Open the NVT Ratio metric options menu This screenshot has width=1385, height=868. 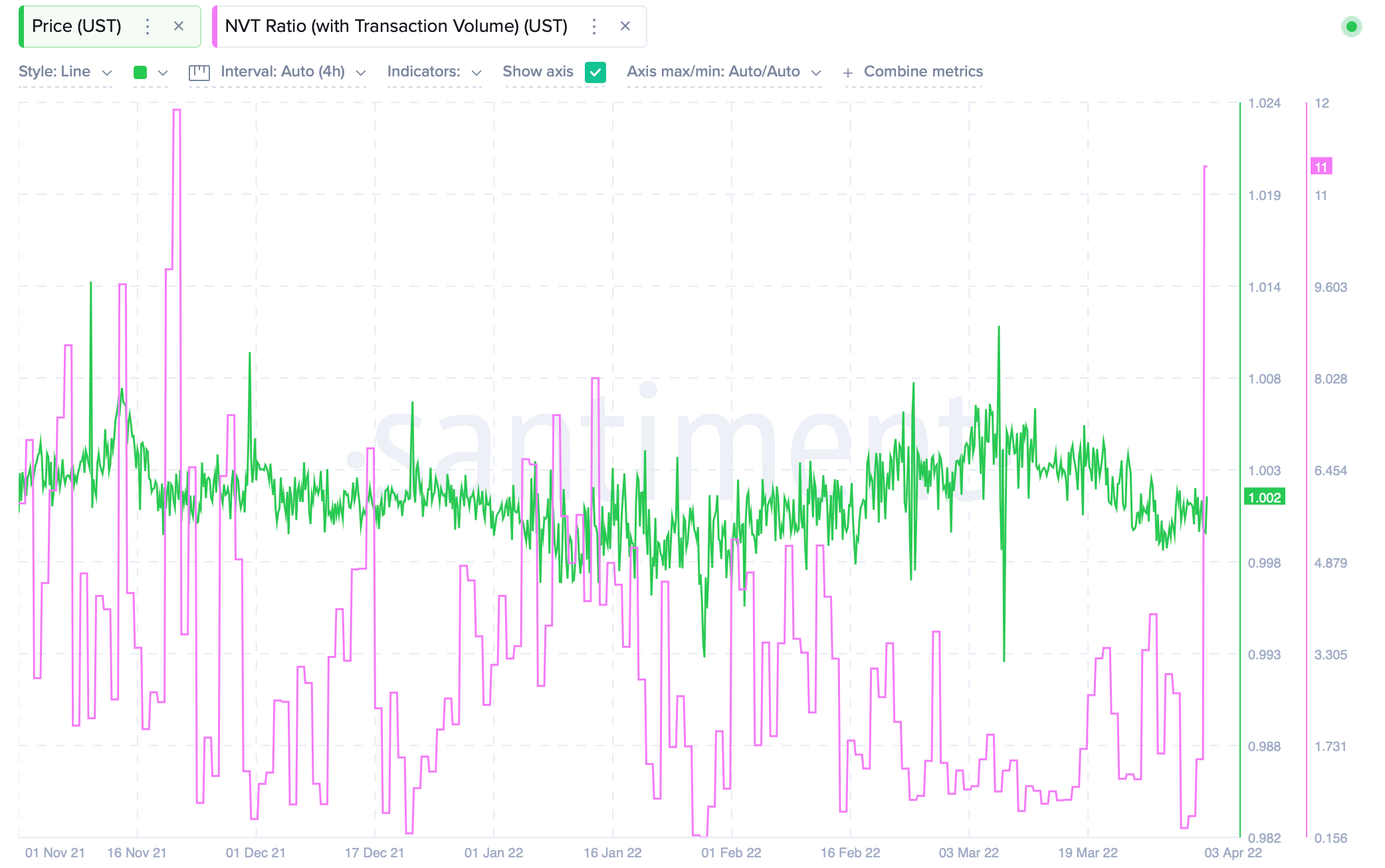pyautogui.click(x=594, y=27)
